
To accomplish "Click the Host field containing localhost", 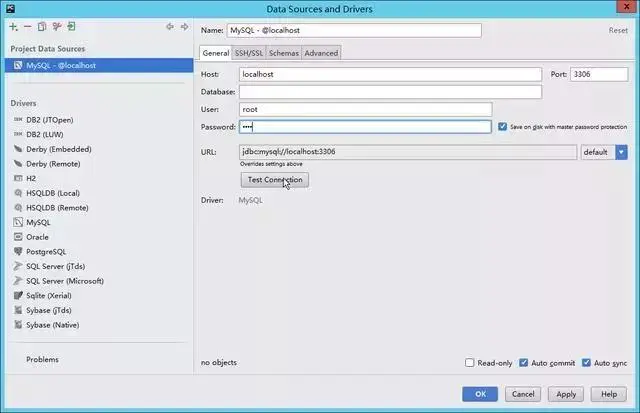I will coord(390,74).
